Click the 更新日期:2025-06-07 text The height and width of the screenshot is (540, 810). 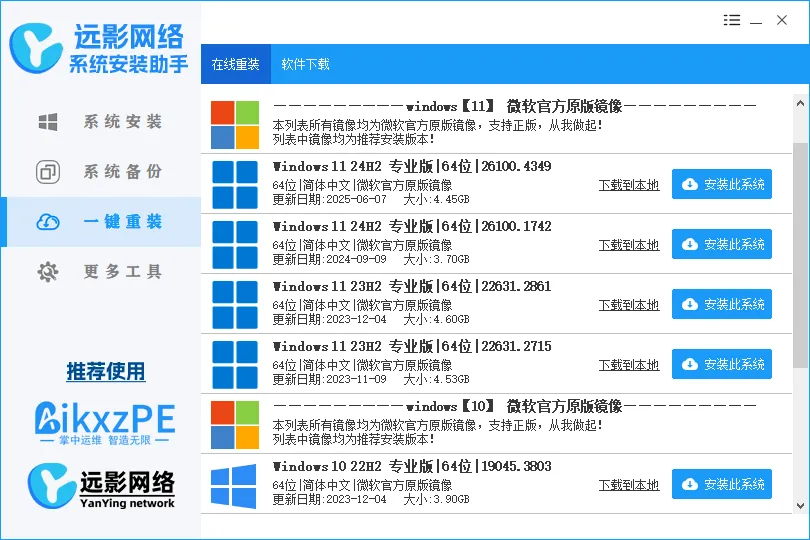(x=329, y=199)
